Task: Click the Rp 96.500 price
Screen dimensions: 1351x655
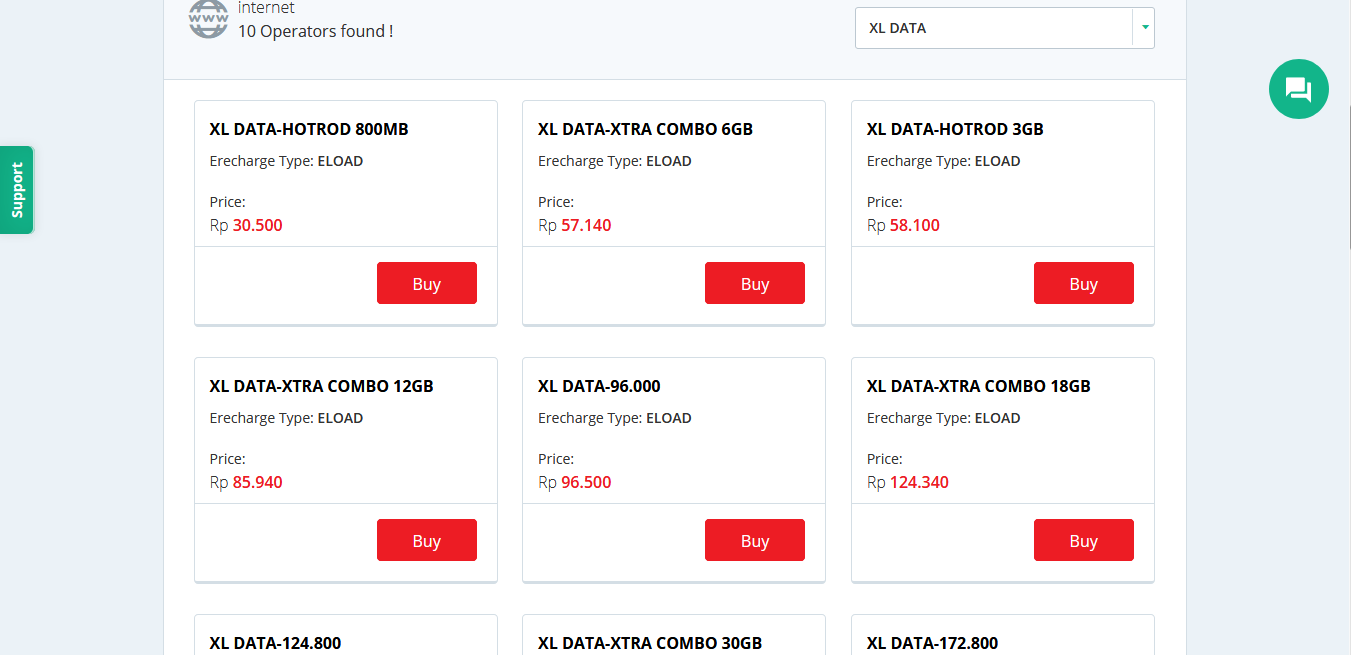Action: (x=574, y=482)
